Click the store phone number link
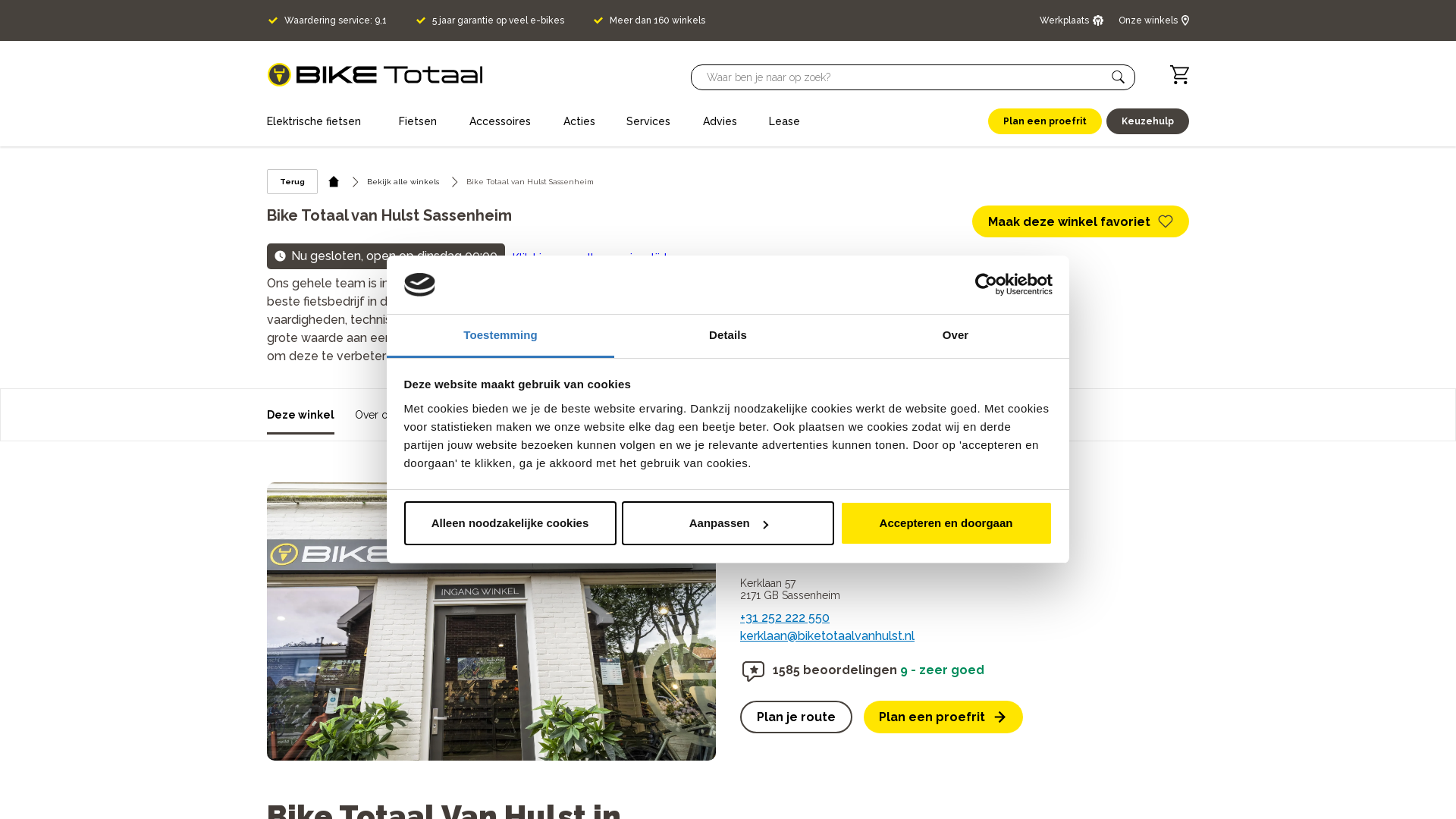The height and width of the screenshot is (819, 1456). point(784,618)
